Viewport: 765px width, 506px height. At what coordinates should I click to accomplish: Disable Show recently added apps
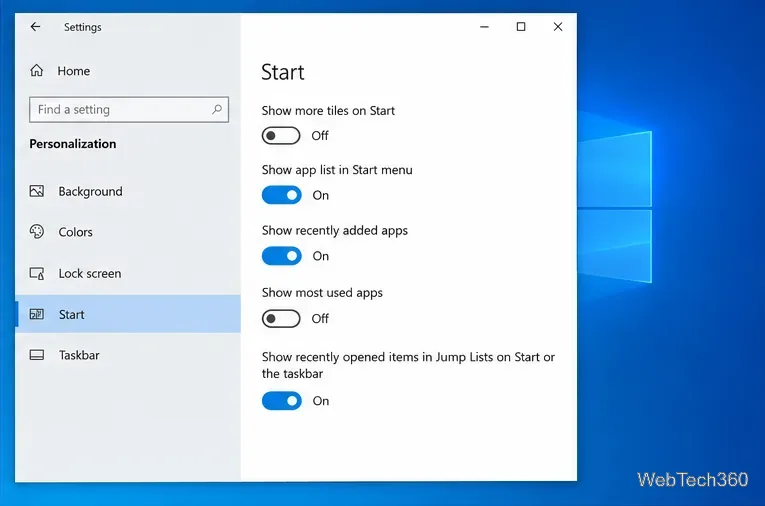coord(282,256)
